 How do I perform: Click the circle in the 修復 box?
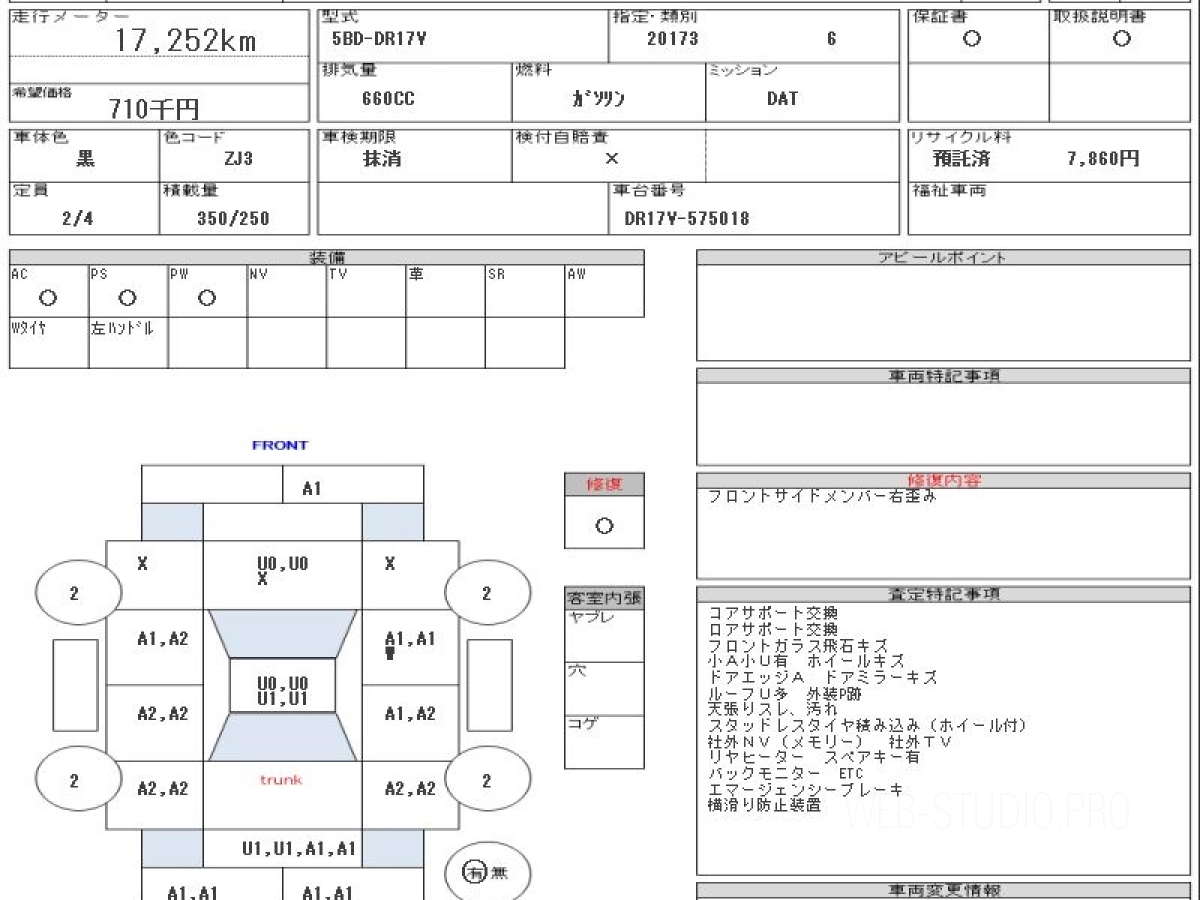point(604,526)
